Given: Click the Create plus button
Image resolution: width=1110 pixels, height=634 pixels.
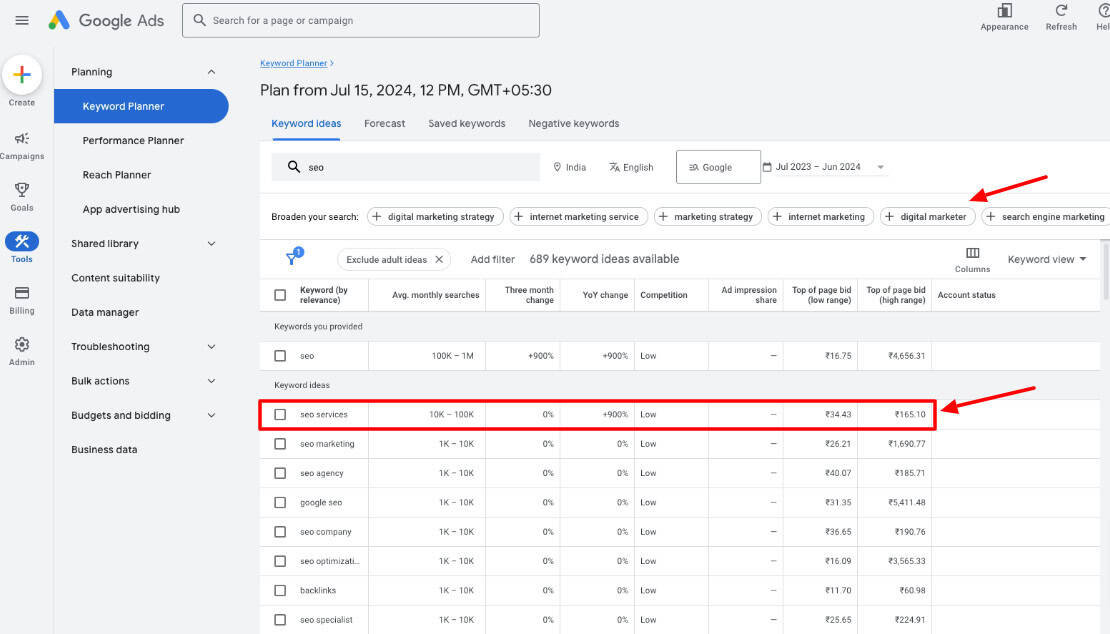Looking at the screenshot, I should (x=22, y=75).
